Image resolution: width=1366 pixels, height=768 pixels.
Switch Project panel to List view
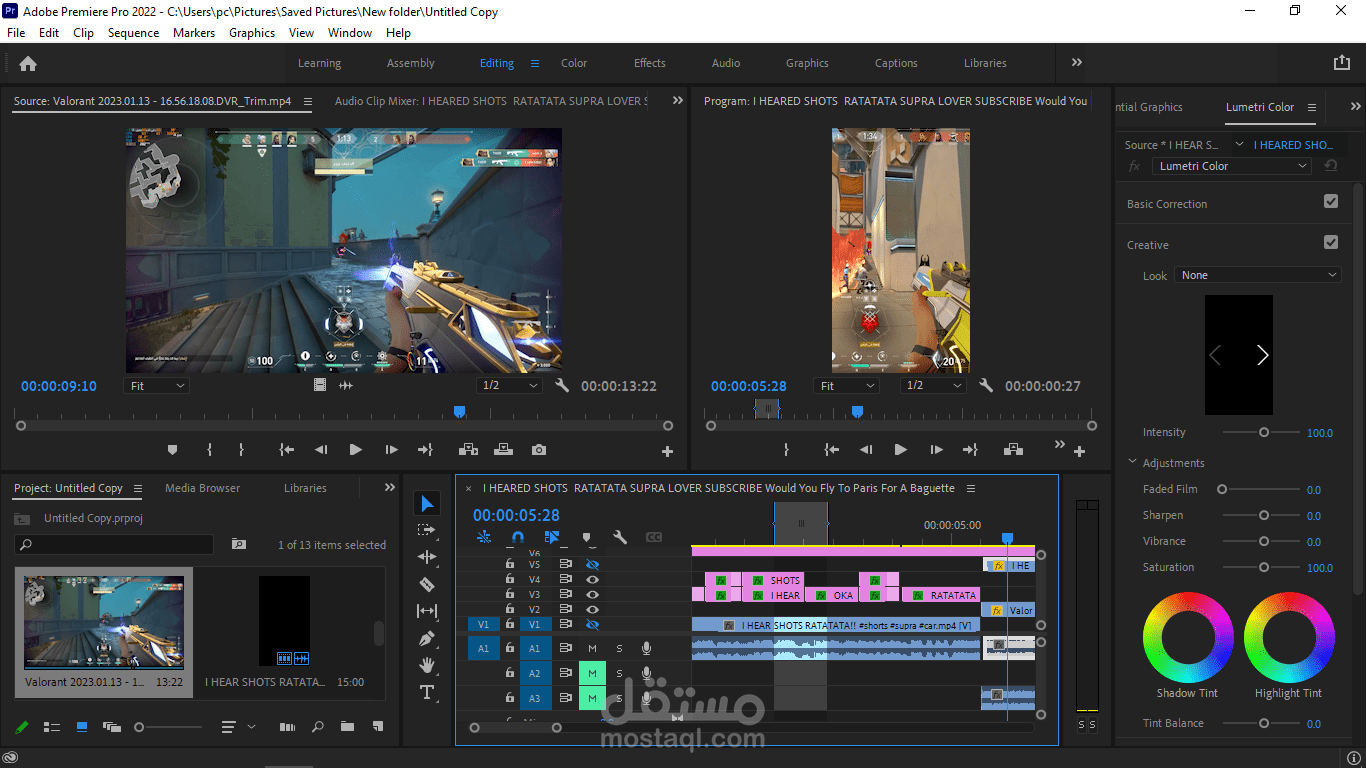coord(52,727)
